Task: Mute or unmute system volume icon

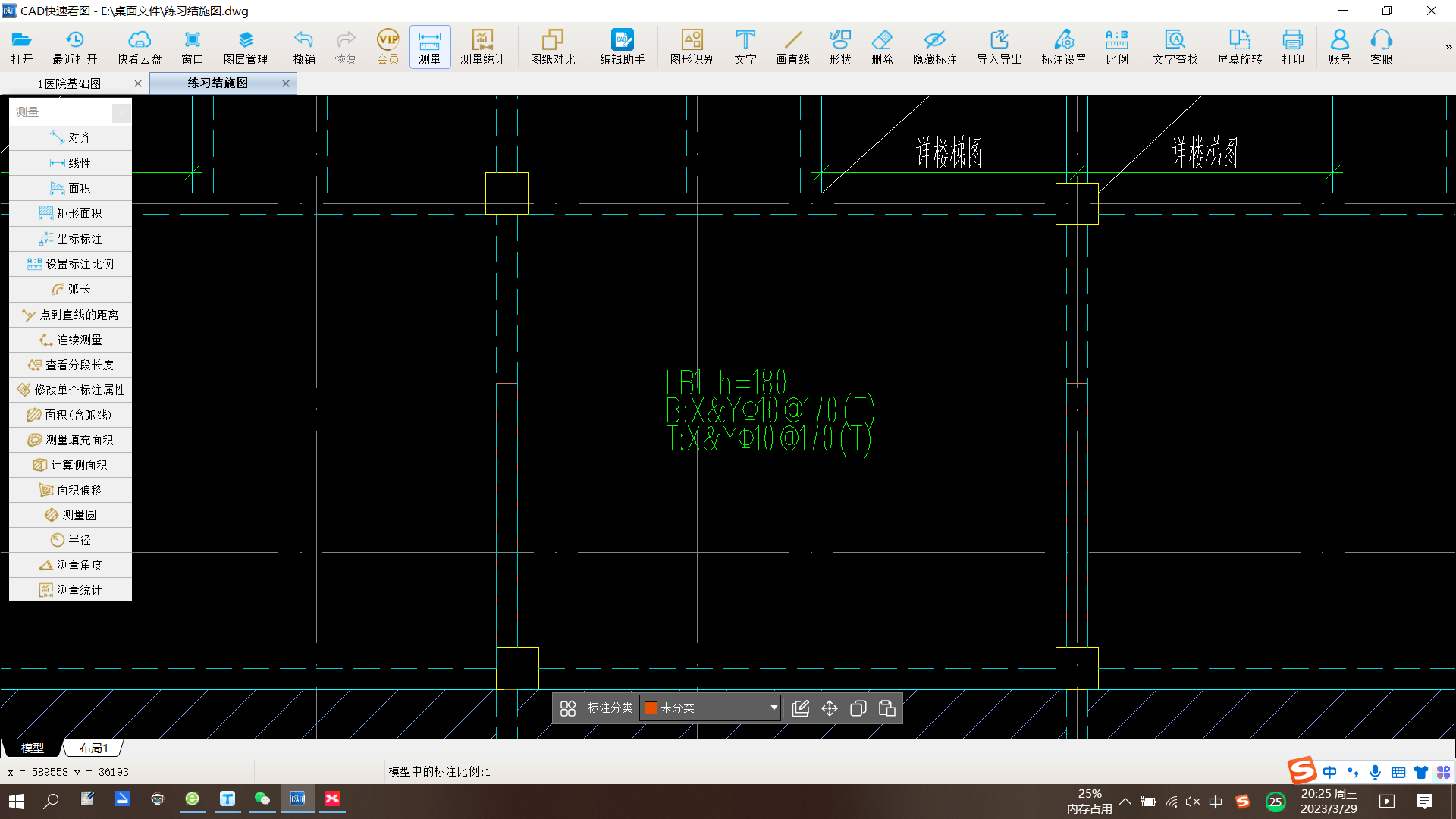Action: [1192, 802]
